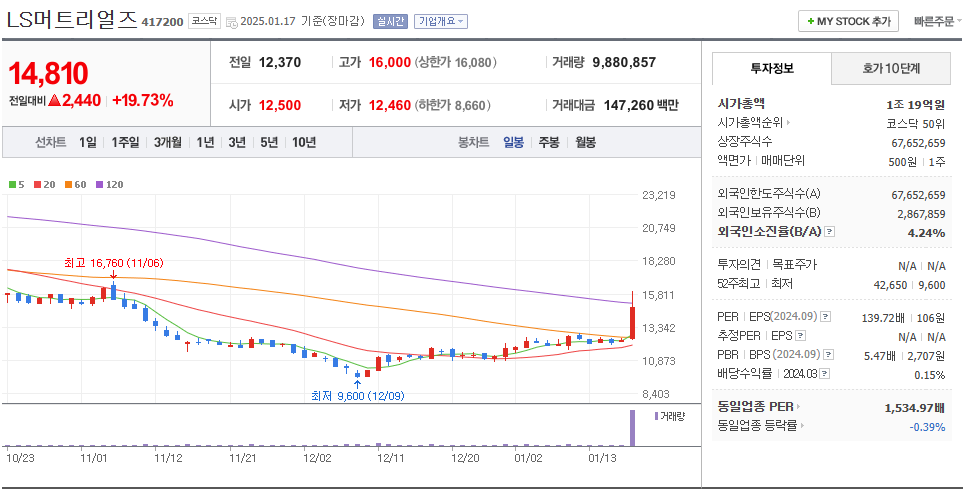Screen dimensions: 969x489
Task: Click the help icon beside PBR BPS(2024.09)
Action: [x=827, y=354]
